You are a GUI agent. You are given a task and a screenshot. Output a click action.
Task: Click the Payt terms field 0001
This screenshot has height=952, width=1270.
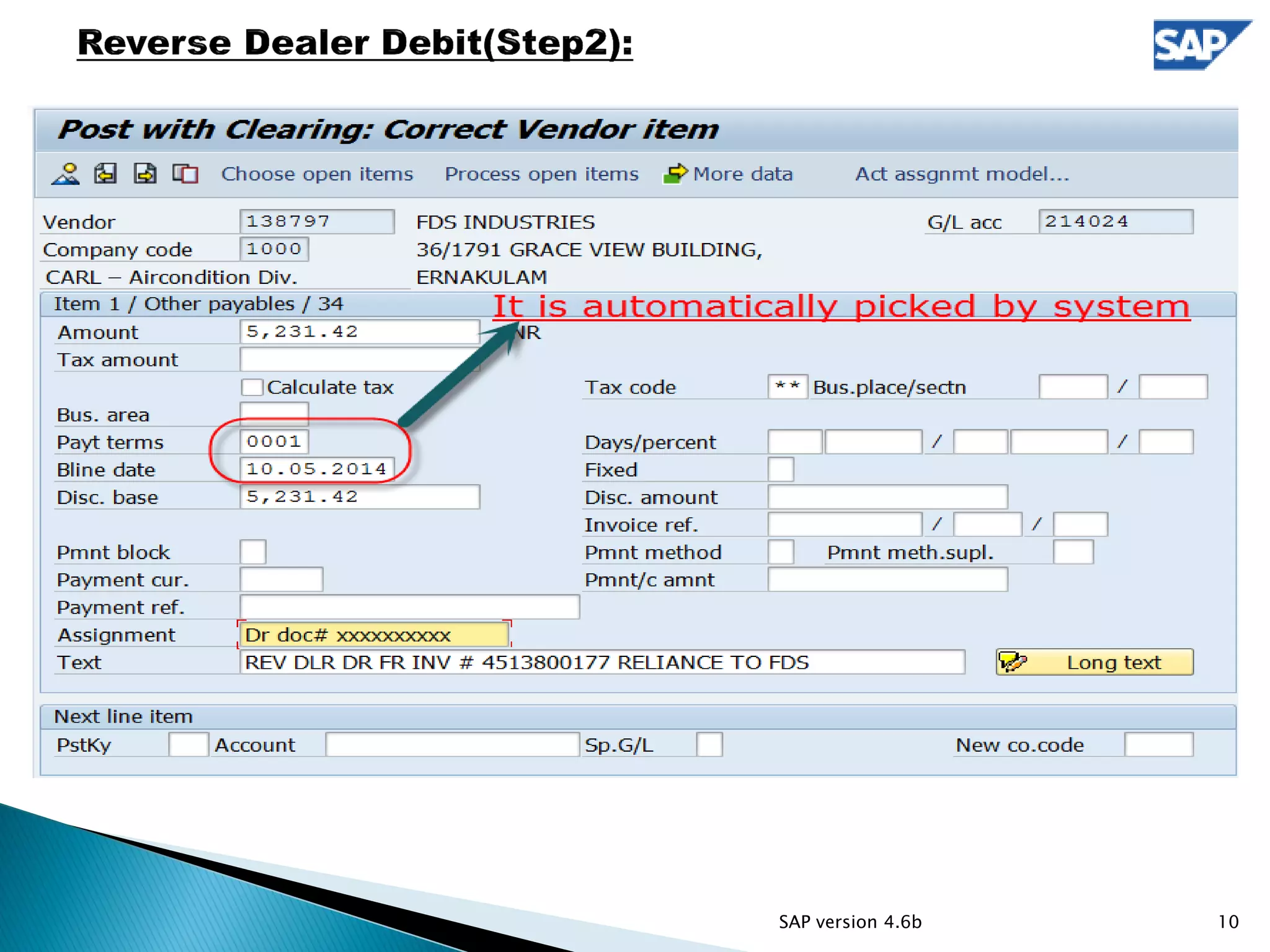point(274,441)
